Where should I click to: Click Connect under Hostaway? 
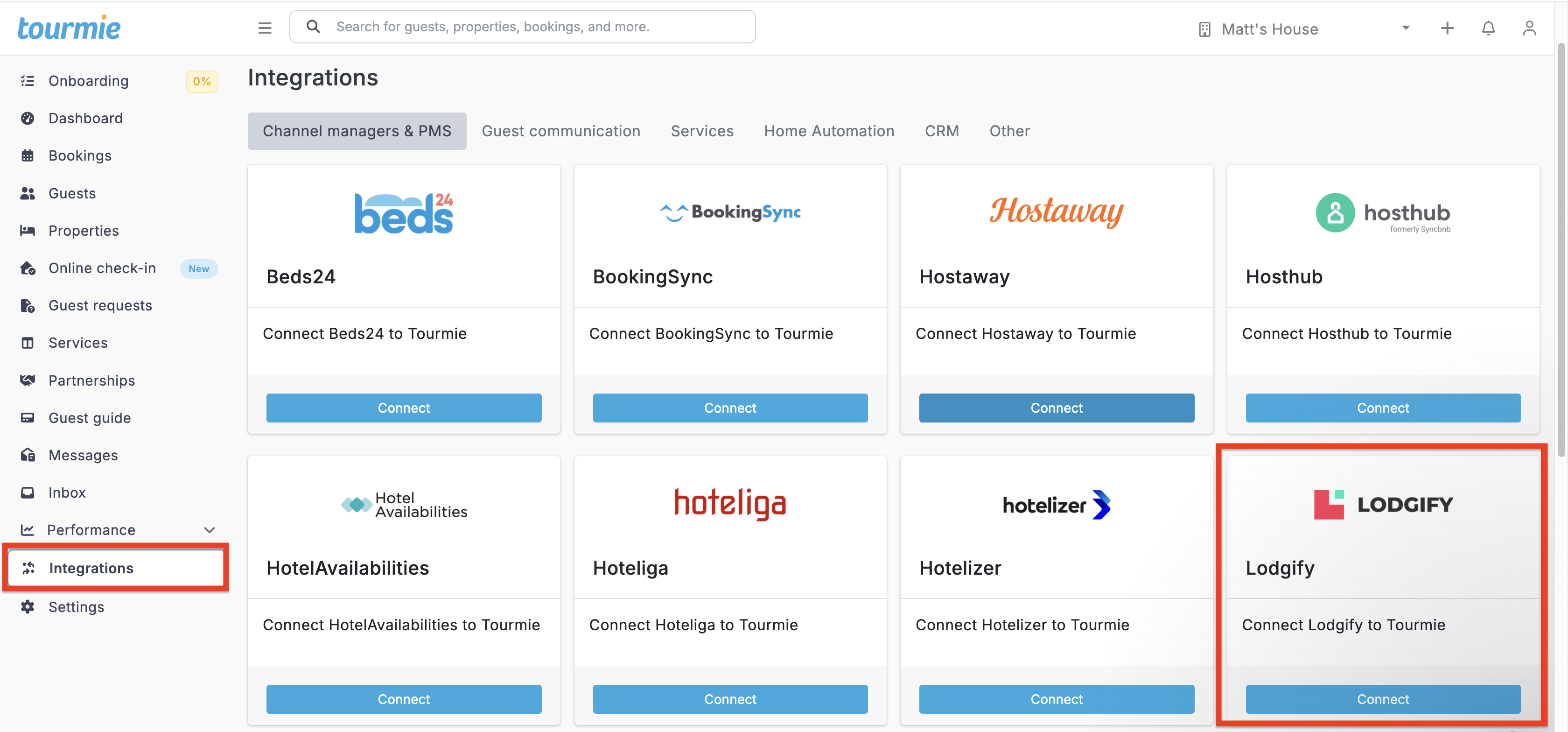[1056, 408]
